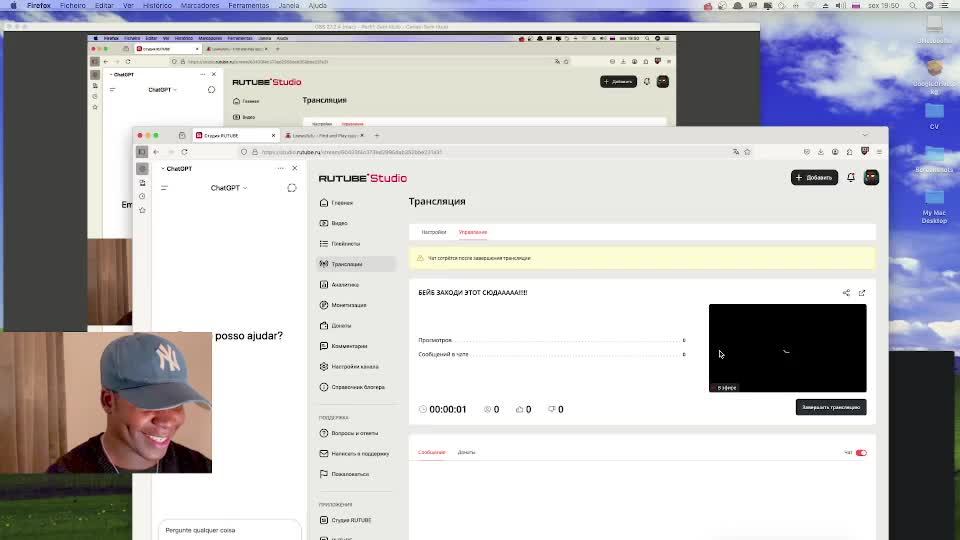Open Вопросы и ответы support link
Viewport: 960px width, 540px height.
pyautogui.click(x=348, y=433)
